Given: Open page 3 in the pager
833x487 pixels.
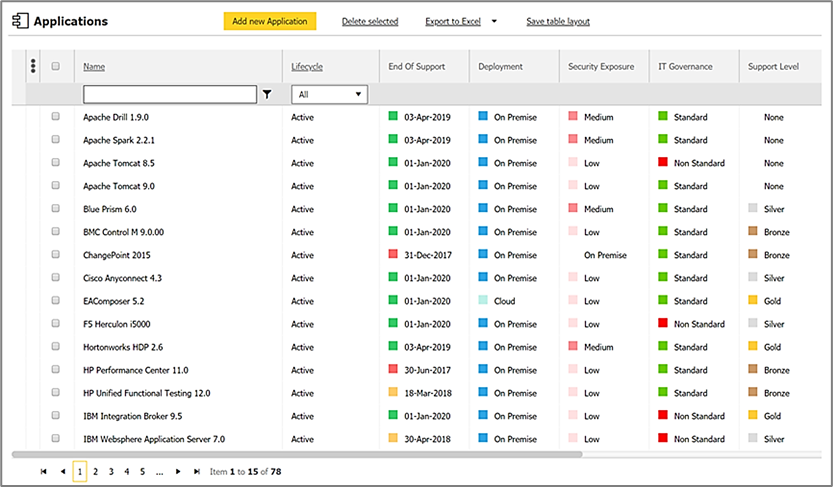Looking at the screenshot, I should [x=111, y=471].
